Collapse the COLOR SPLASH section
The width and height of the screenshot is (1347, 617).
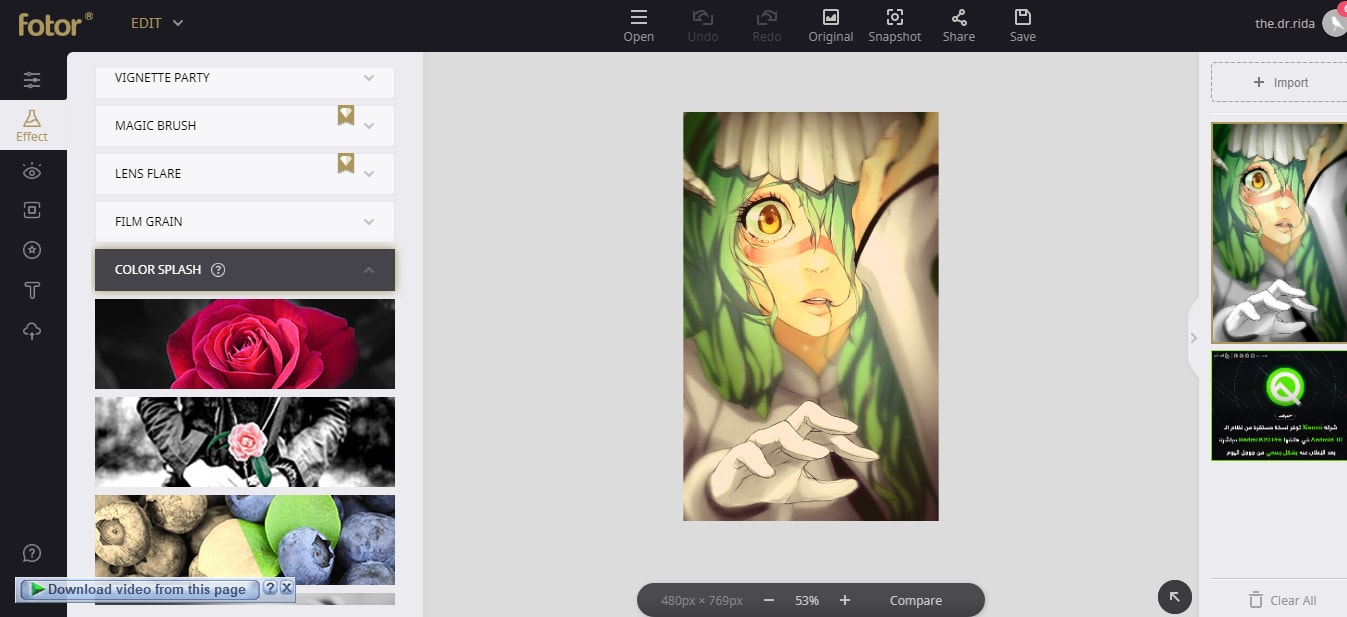[x=245, y=270]
